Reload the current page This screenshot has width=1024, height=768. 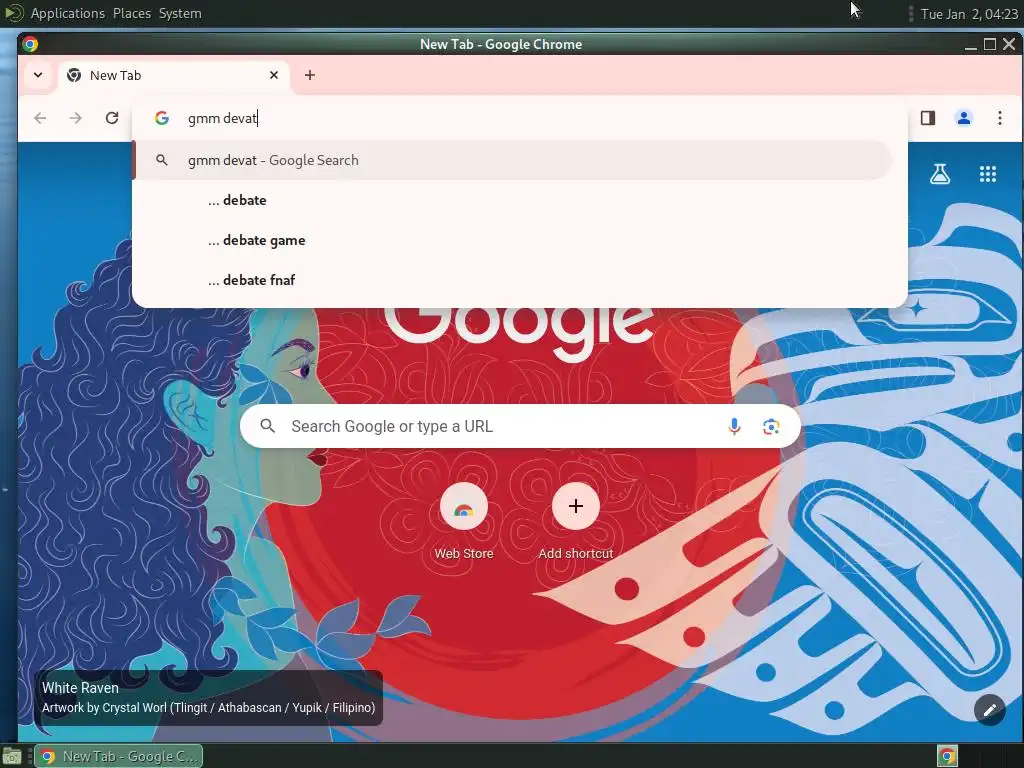tap(112, 118)
